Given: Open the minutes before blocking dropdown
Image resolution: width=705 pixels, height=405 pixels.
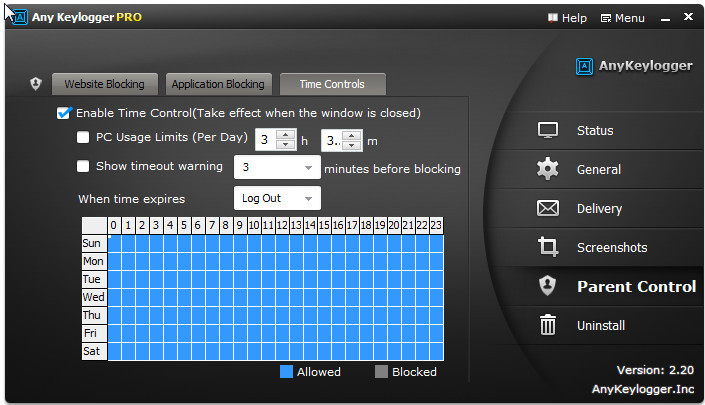Looking at the screenshot, I should pyautogui.click(x=277, y=167).
